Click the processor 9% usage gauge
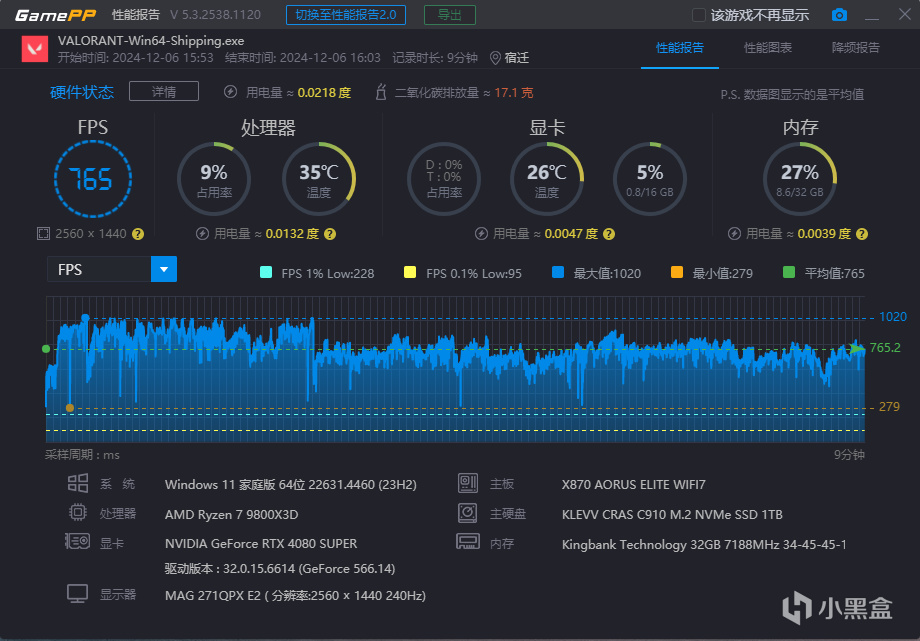The image size is (920, 641). coord(214,179)
